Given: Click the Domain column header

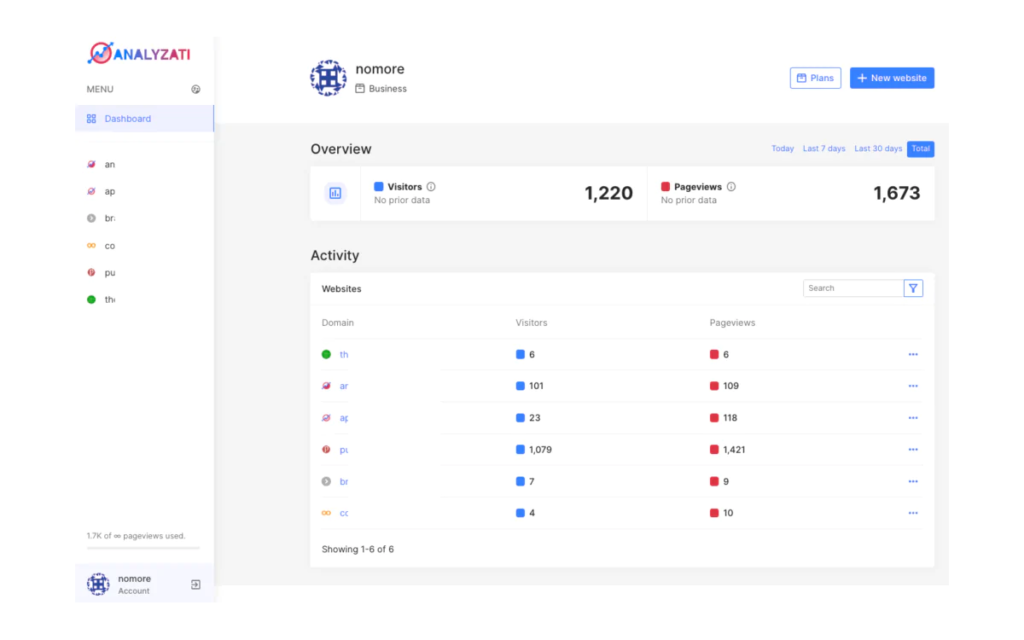Looking at the screenshot, I should (x=338, y=323).
